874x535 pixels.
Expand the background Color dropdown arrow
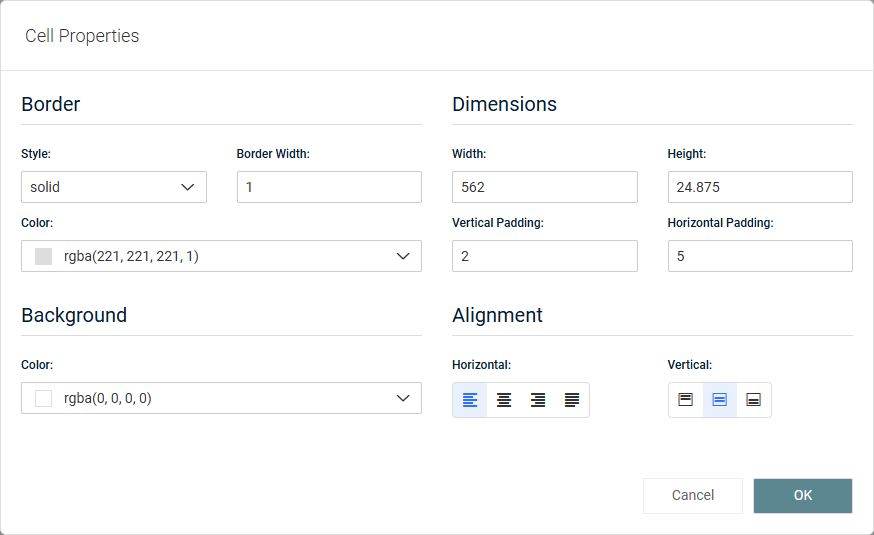(403, 398)
